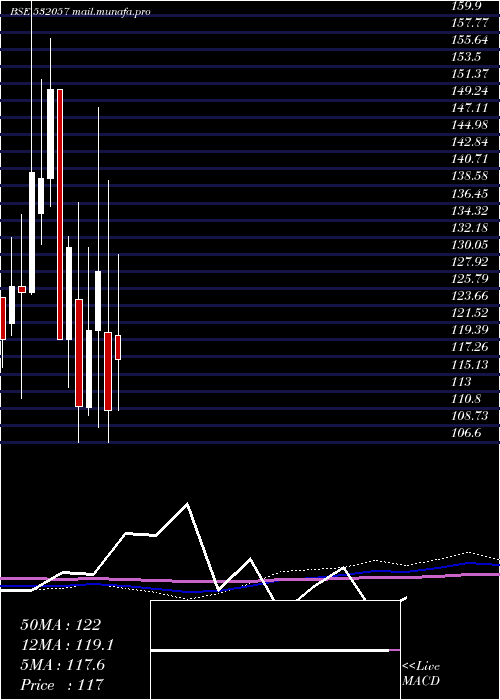Click the 110.8 price axis label
The height and width of the screenshot is (700, 500).
[x=468, y=398]
